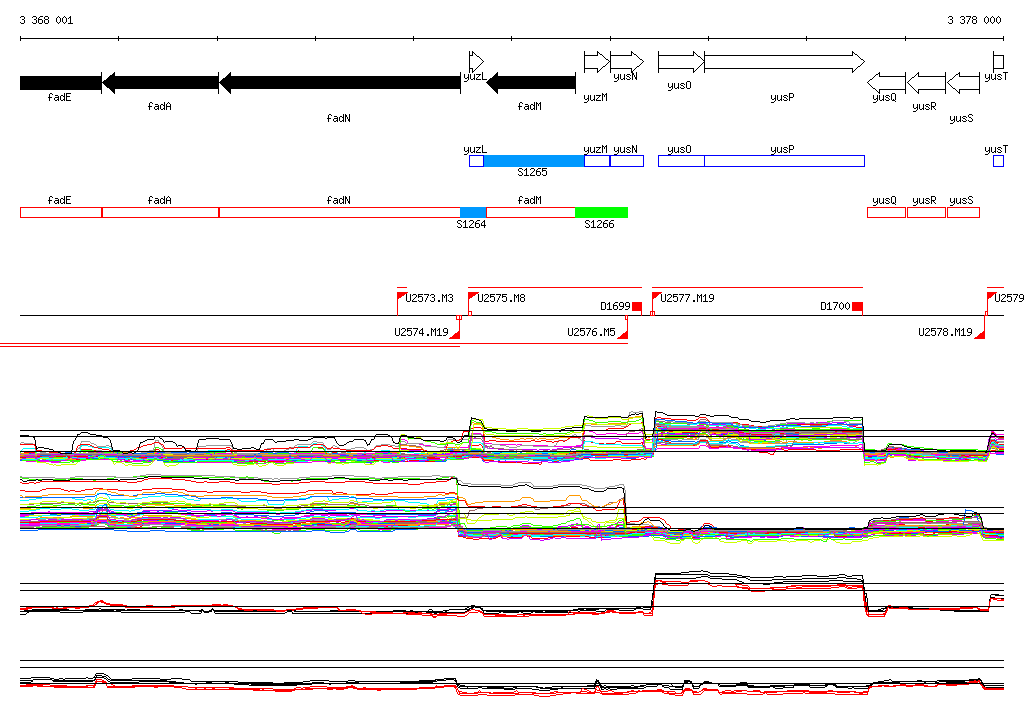Screen dimensions: 1024x714
Task: Click the filled blue S1265 segment
Action: (x=534, y=161)
